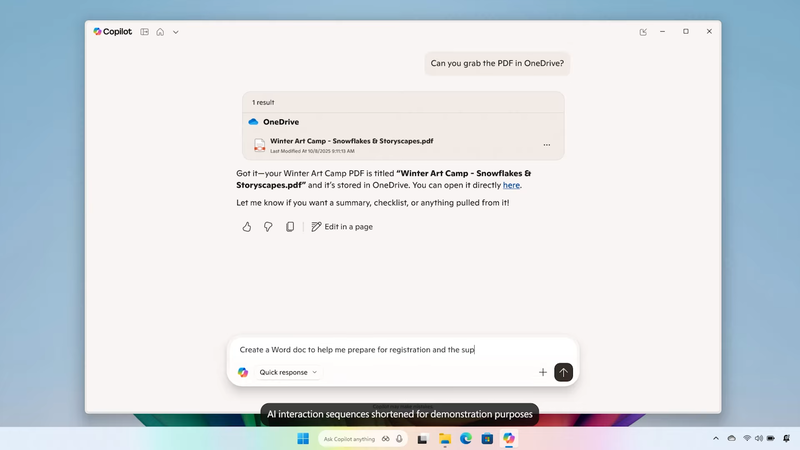This screenshot has width=800, height=450.
Task: Go to Copilot home icon
Action: tap(160, 32)
